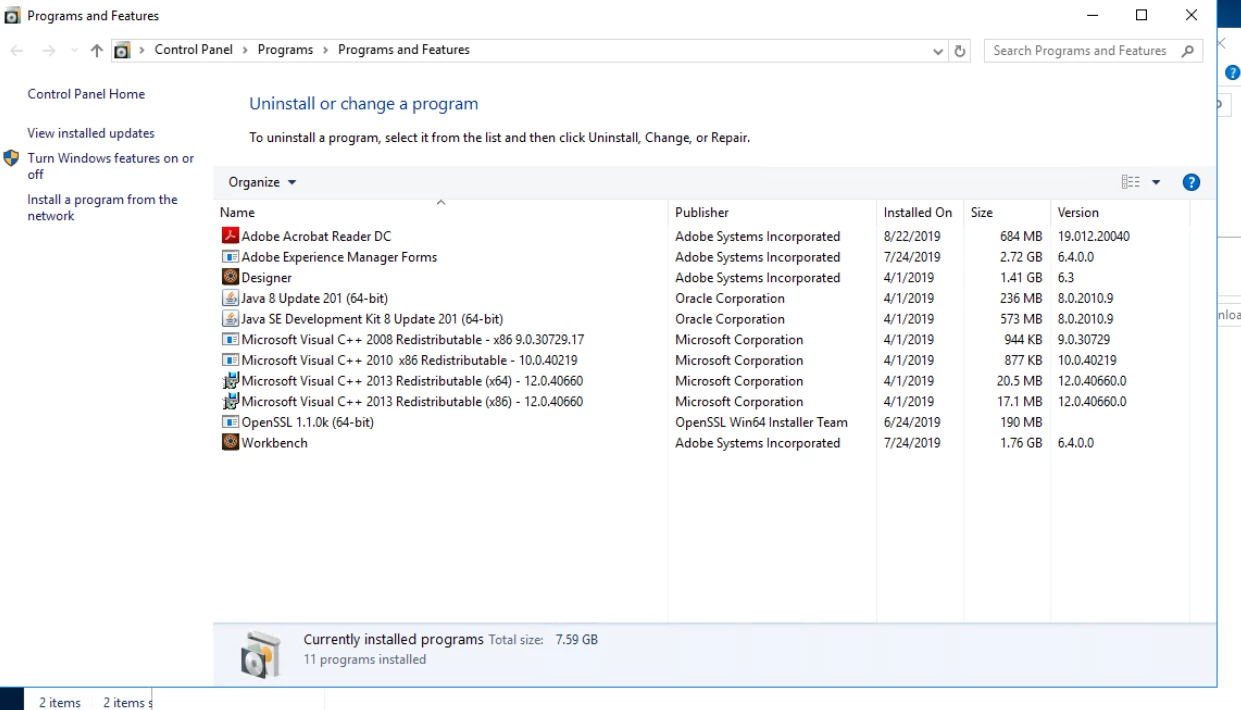Open the Organize dropdown menu
The image size is (1241, 710).
click(x=262, y=182)
